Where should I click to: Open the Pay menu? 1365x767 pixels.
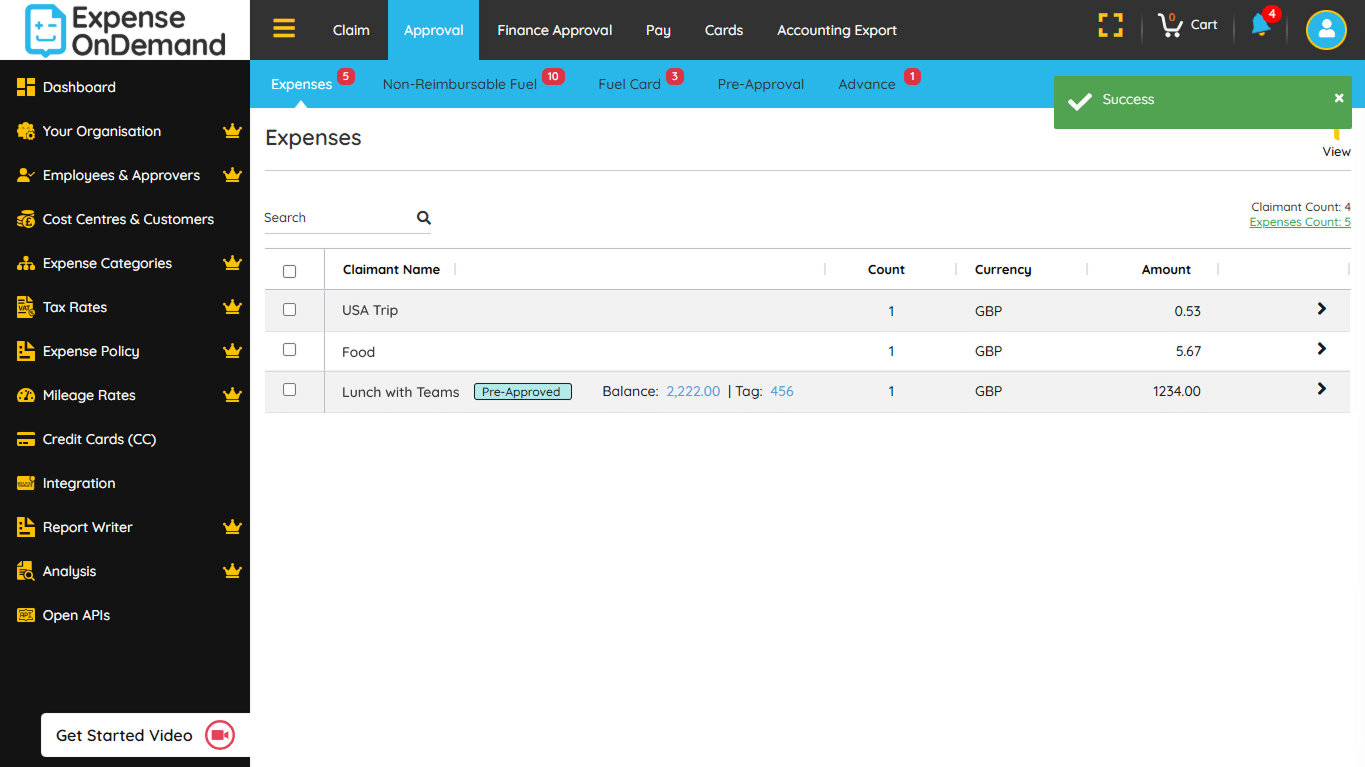[658, 30]
